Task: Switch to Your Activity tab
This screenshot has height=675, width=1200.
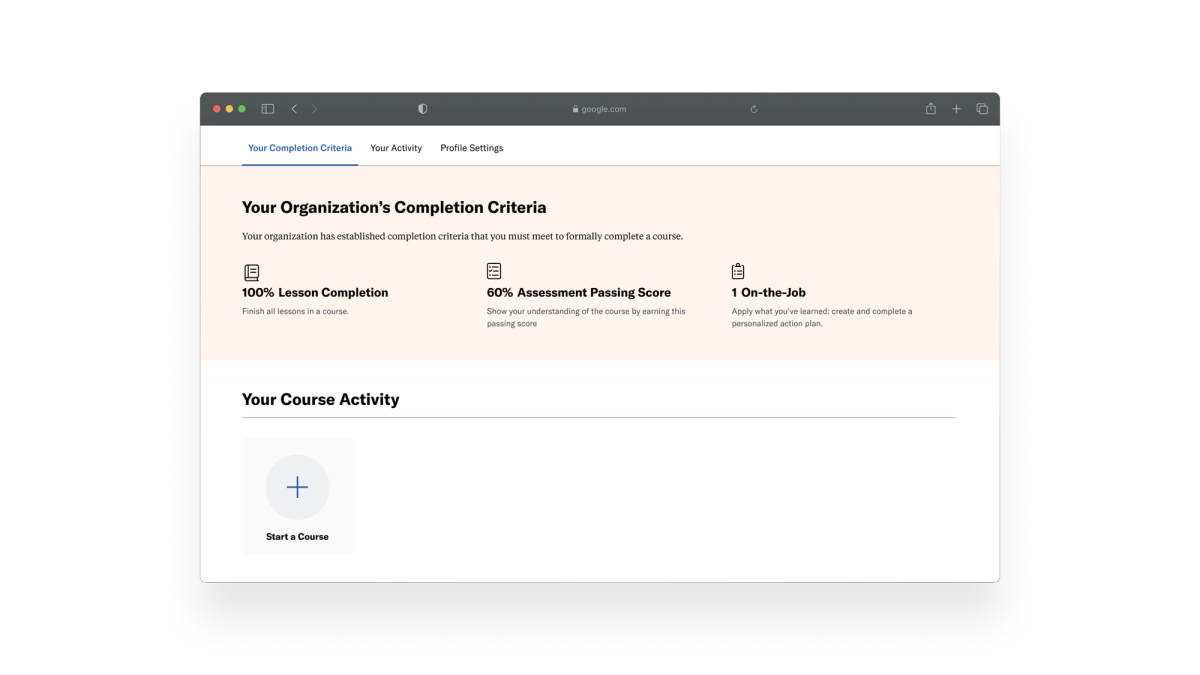Action: click(396, 148)
